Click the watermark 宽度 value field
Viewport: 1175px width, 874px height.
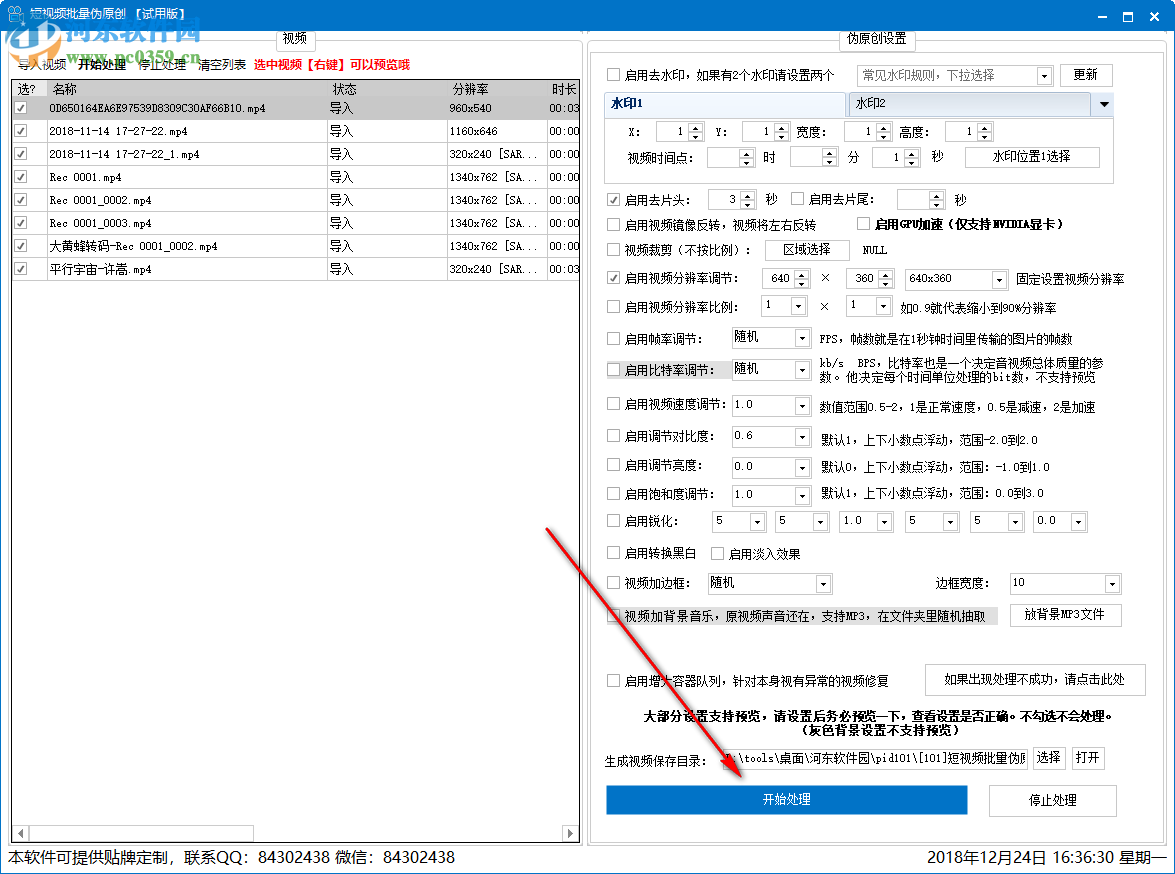pos(860,132)
